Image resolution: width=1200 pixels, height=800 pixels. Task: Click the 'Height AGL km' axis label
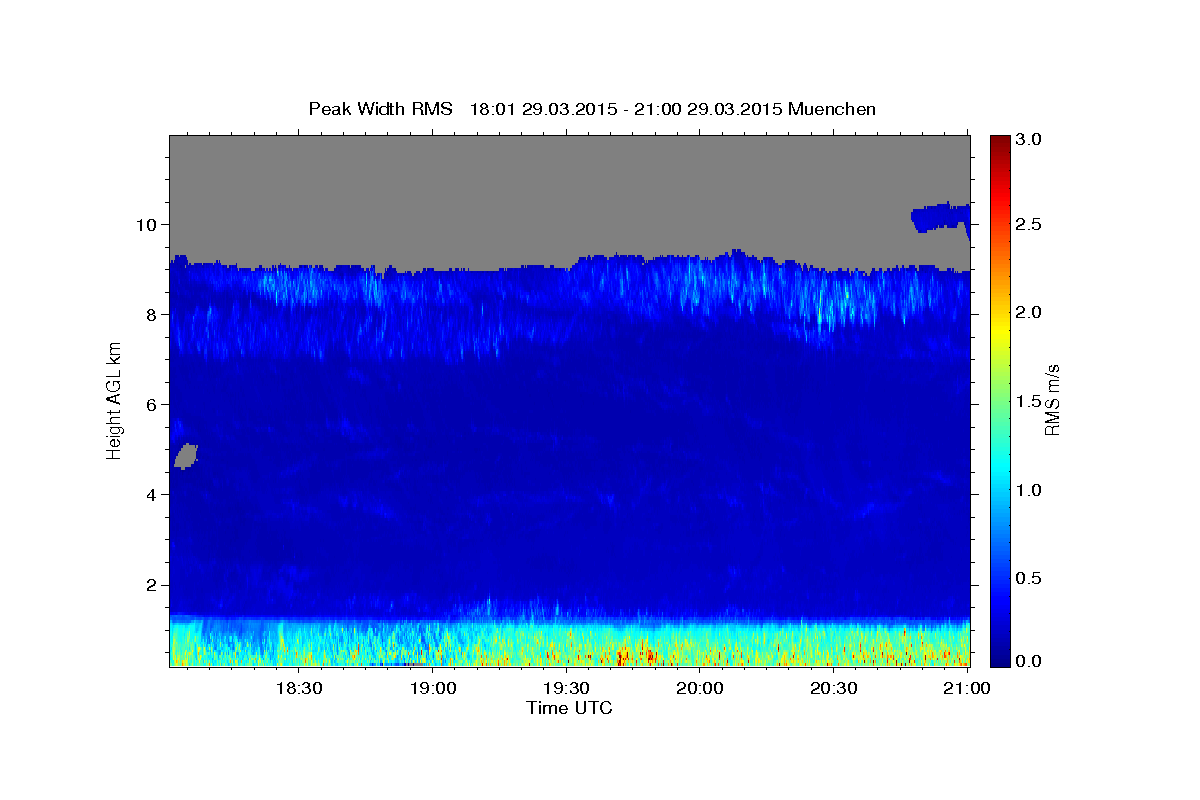(x=114, y=400)
